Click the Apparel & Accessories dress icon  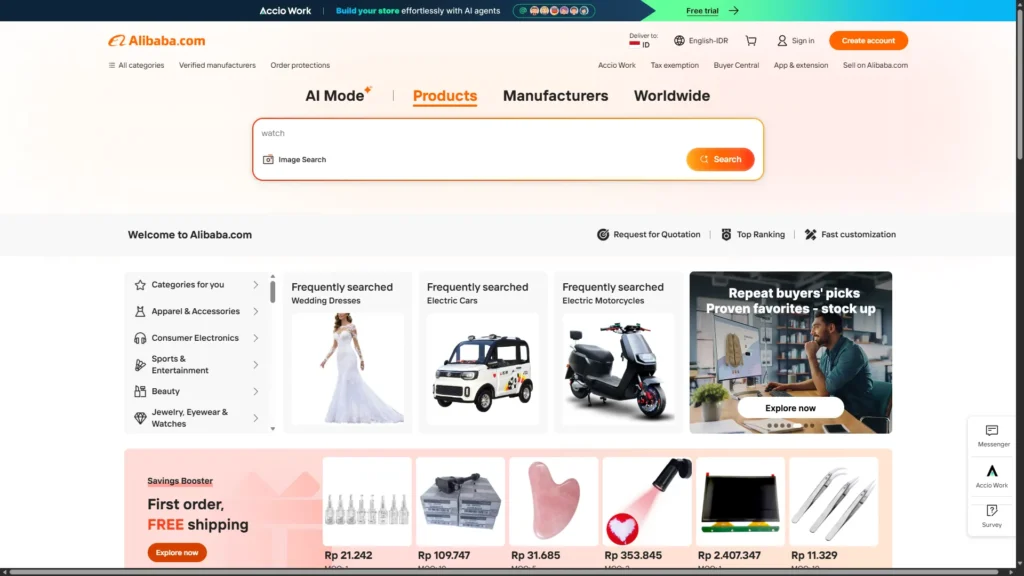(x=140, y=312)
